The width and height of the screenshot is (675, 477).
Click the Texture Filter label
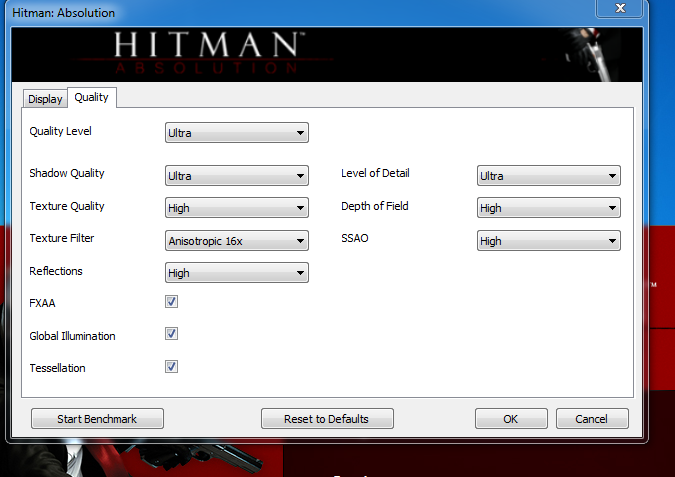(x=62, y=238)
